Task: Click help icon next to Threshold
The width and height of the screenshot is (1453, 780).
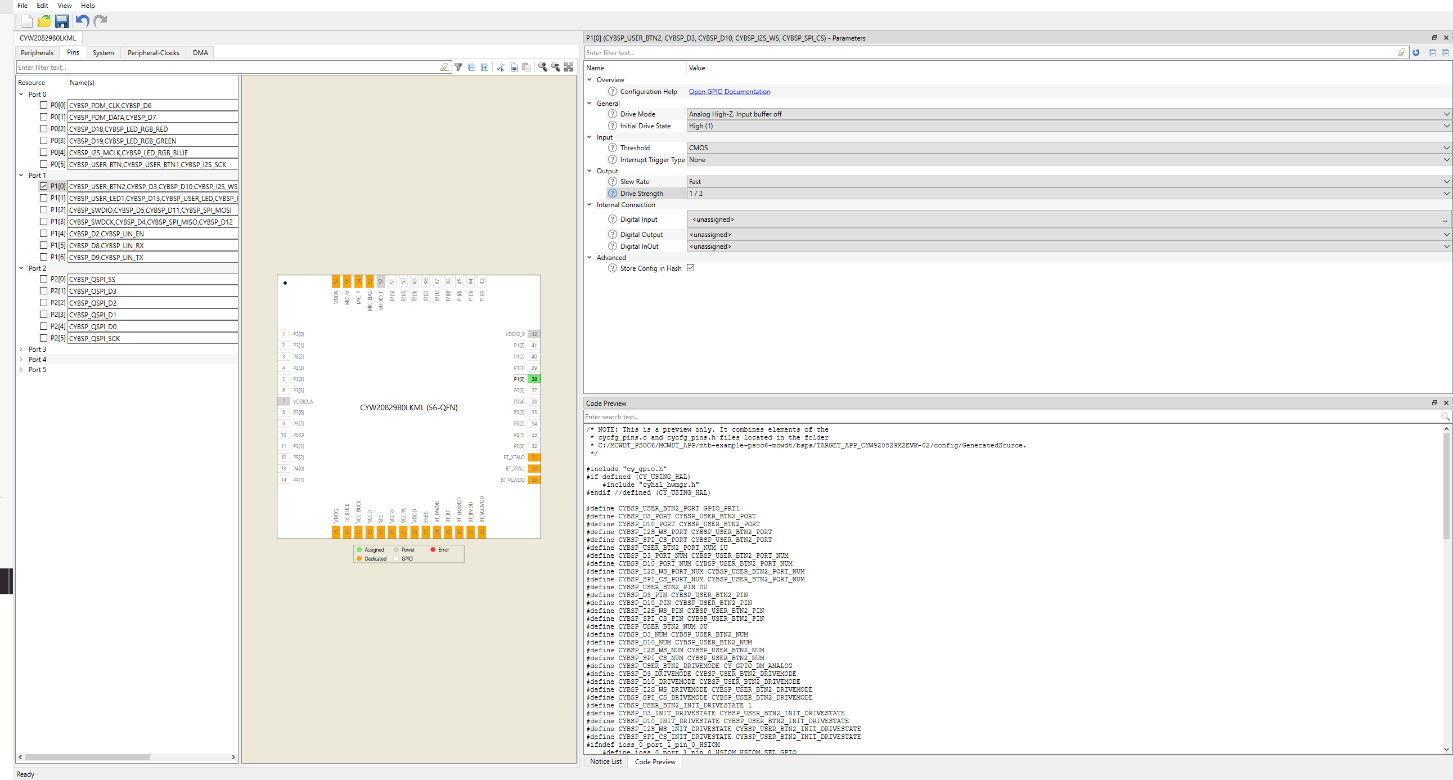Action: click(612, 148)
